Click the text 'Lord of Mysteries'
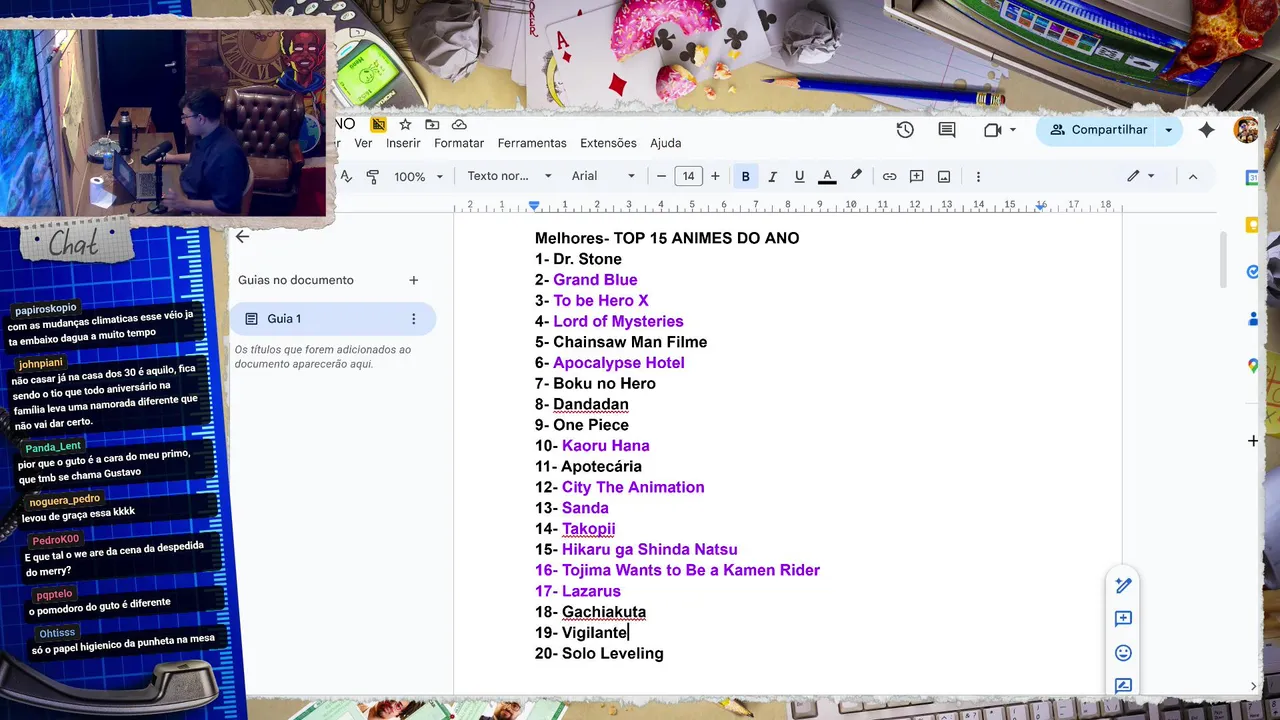This screenshot has height=720, width=1280. click(x=618, y=321)
